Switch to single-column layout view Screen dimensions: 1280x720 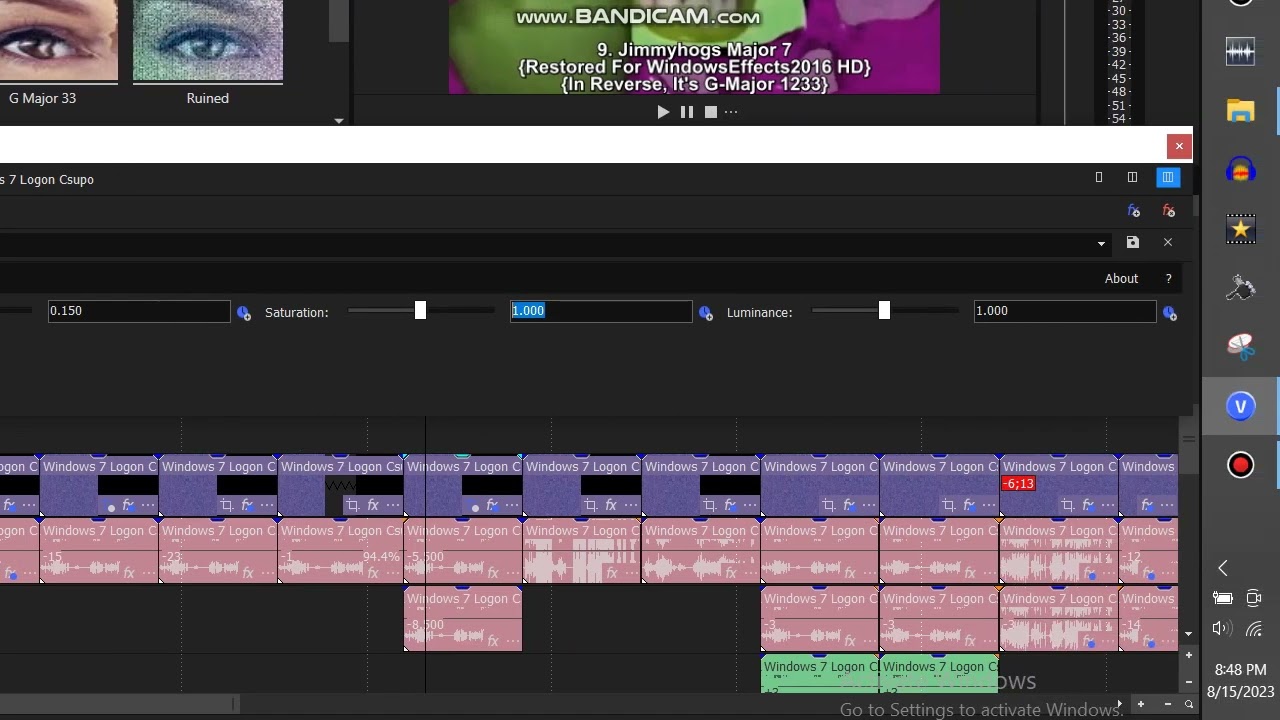coord(1099,178)
